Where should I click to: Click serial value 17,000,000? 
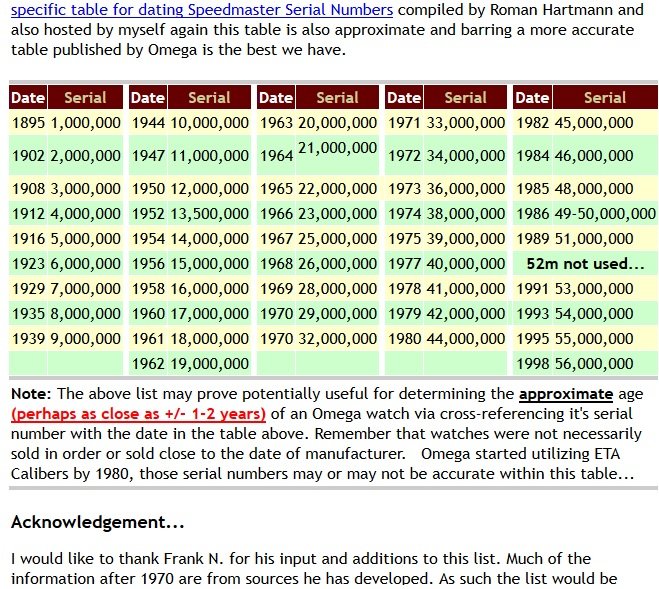tap(209, 314)
